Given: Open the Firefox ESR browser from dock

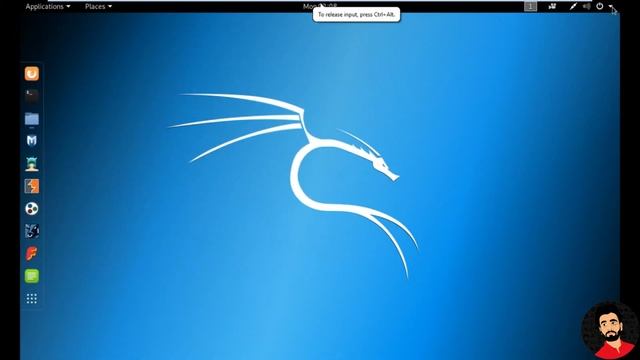Looking at the screenshot, I should point(31,74).
